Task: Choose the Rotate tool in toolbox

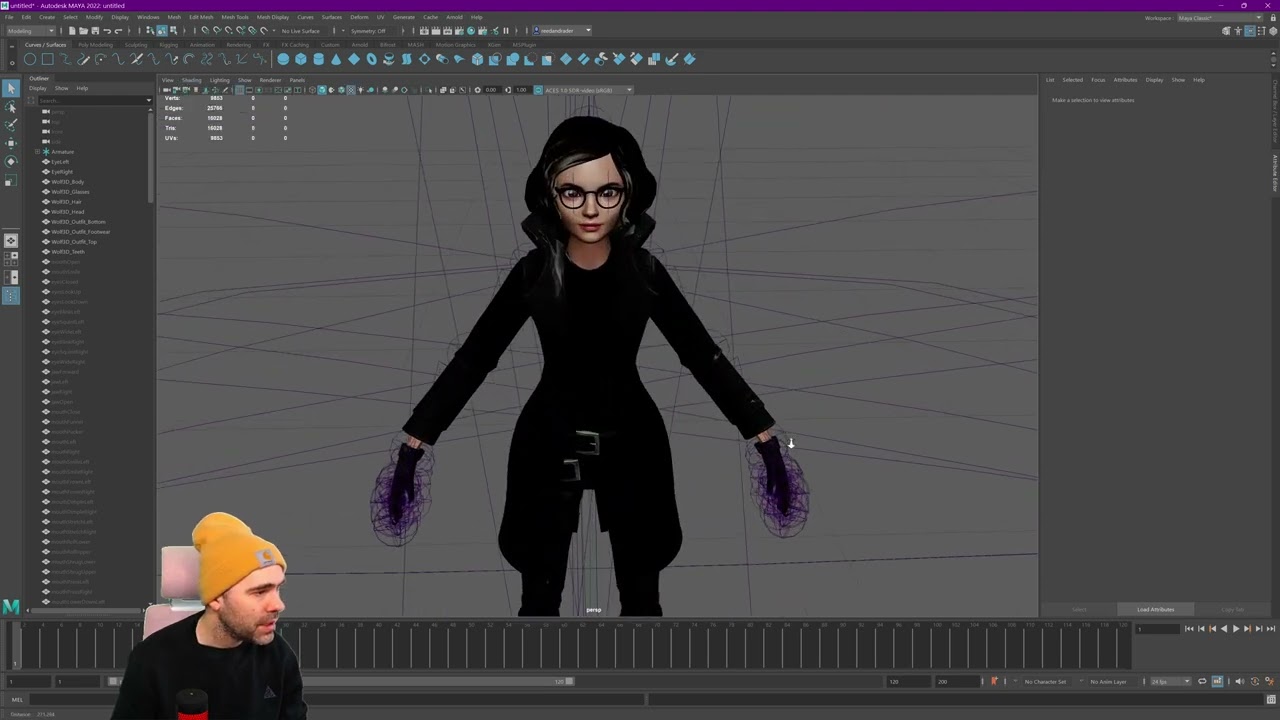Action: pos(11,161)
